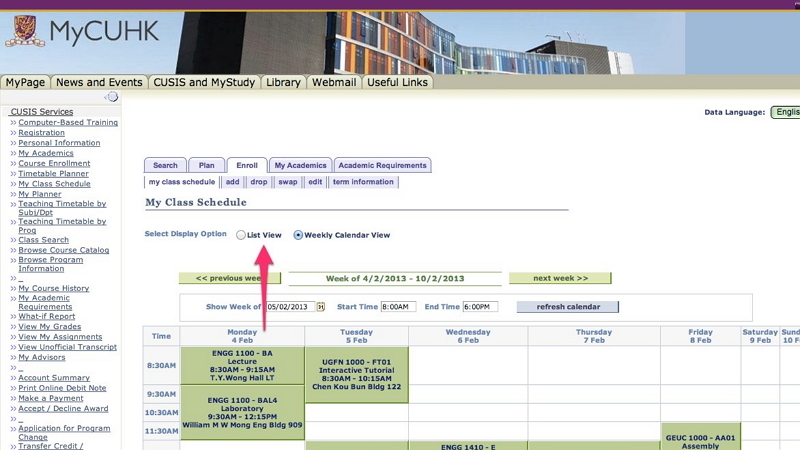Collapse the sidebar with the round toggle icon
This screenshot has height=450, width=800.
pyautogui.click(x=112, y=96)
